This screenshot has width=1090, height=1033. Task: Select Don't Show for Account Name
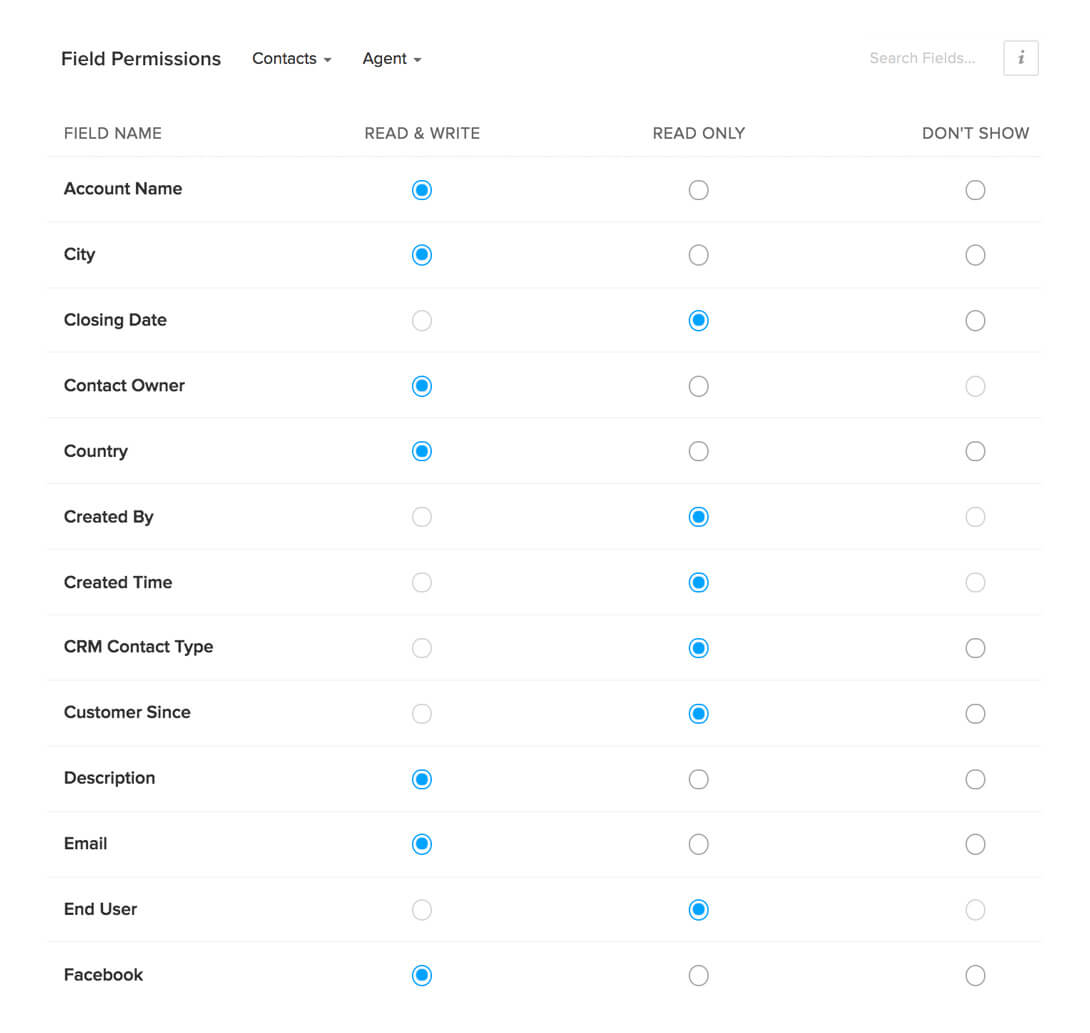click(975, 190)
